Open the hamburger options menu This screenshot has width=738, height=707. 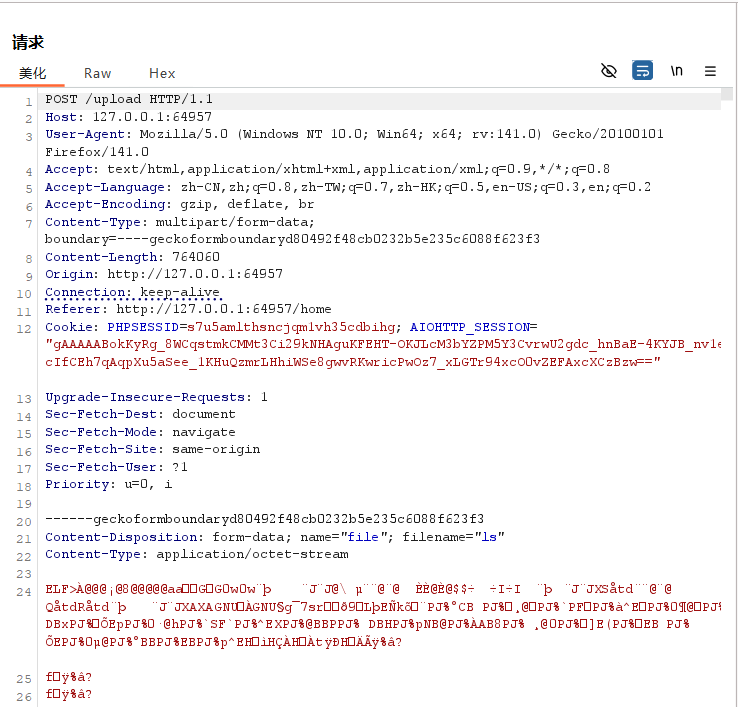coord(710,71)
